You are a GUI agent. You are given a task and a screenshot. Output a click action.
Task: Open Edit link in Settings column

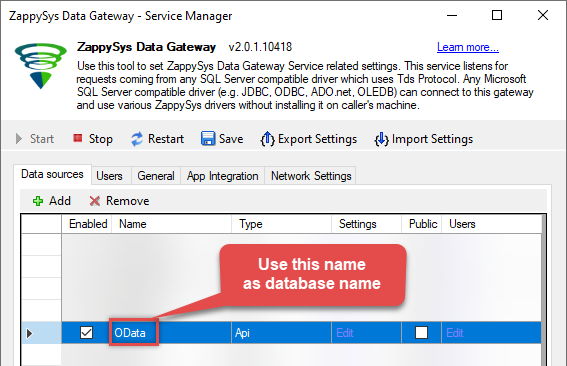click(x=345, y=333)
